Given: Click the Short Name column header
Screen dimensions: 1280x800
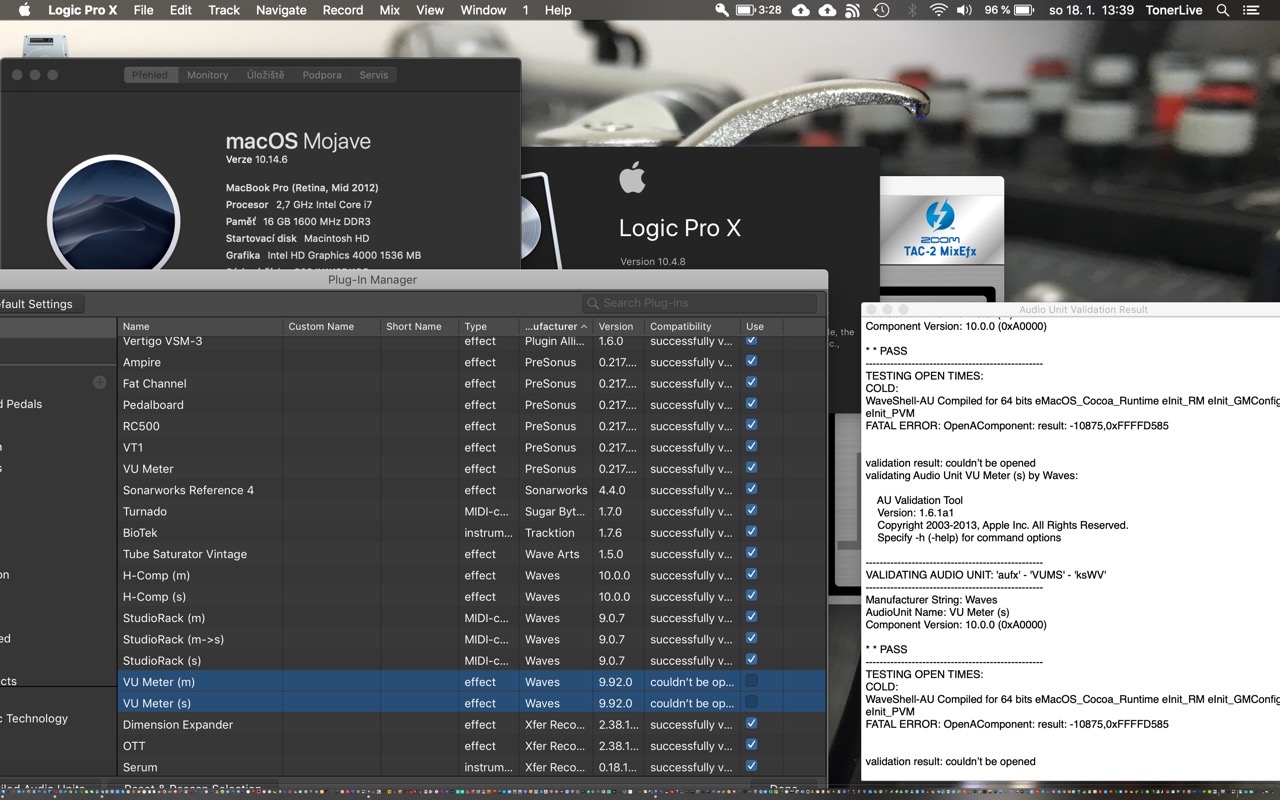Looking at the screenshot, I should pyautogui.click(x=420, y=326).
